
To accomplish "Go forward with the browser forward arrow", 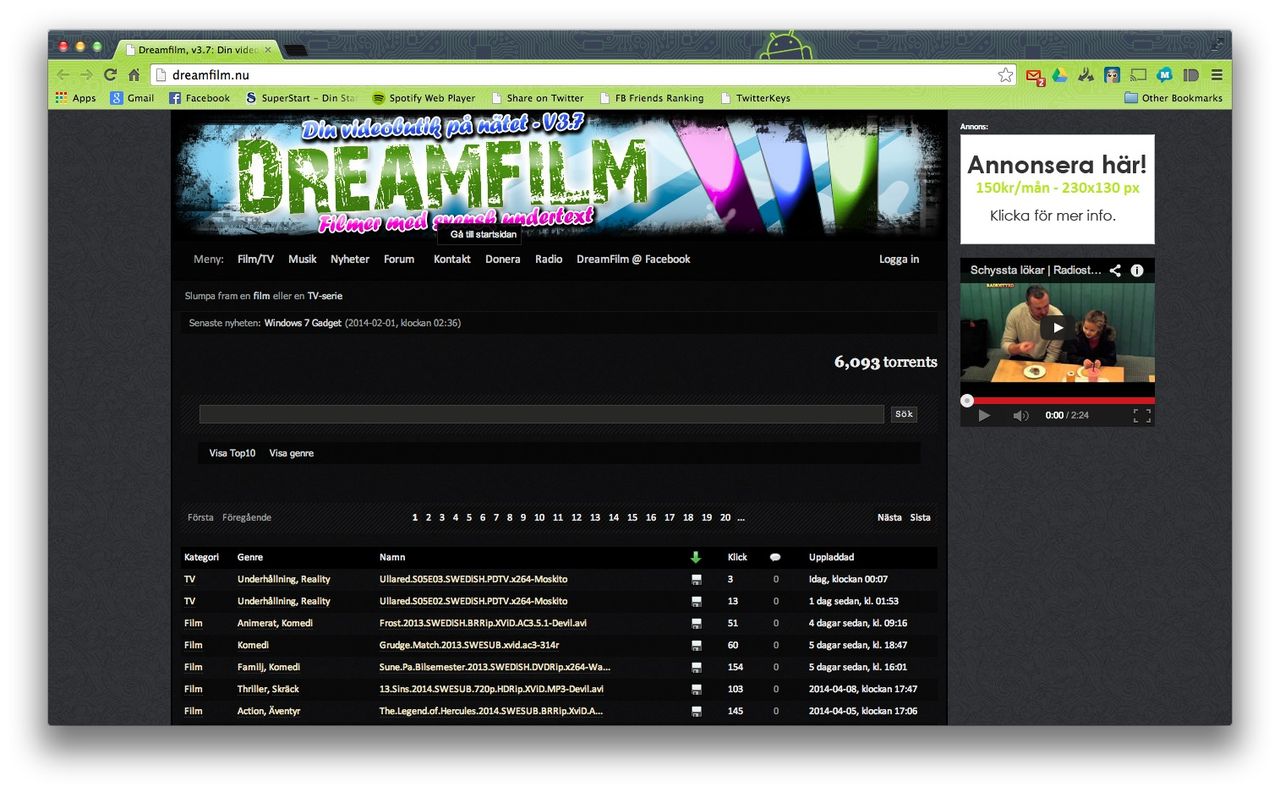I will tap(87, 75).
